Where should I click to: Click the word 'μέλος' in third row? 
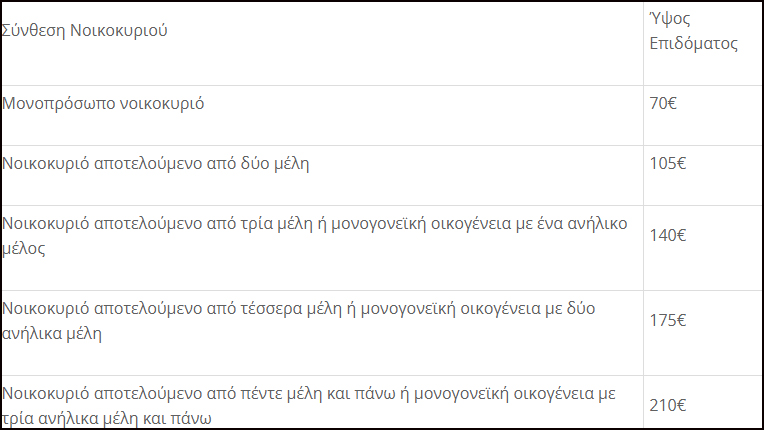click(x=23, y=248)
